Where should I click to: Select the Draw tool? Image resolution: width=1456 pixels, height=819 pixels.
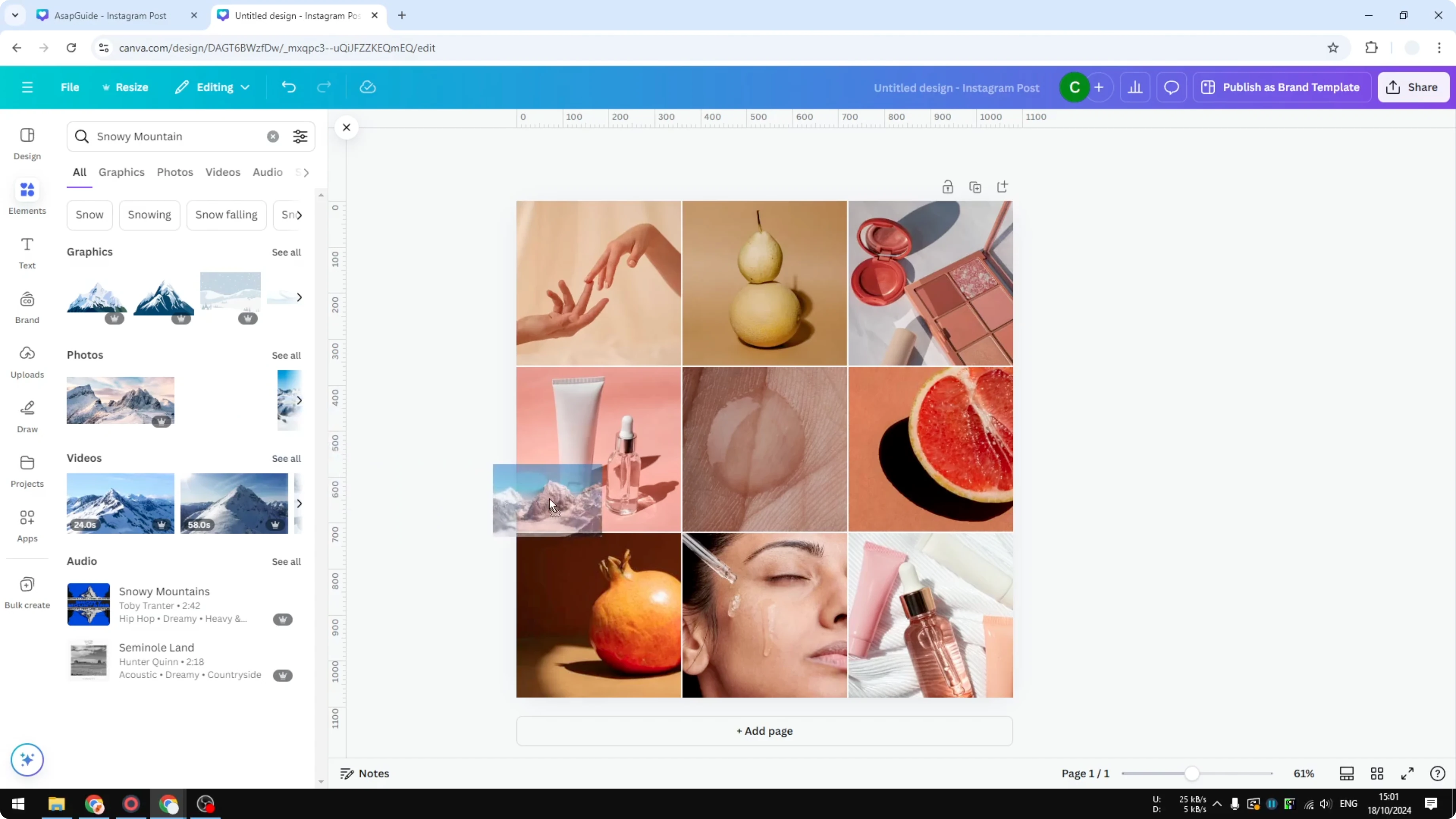click(x=27, y=416)
